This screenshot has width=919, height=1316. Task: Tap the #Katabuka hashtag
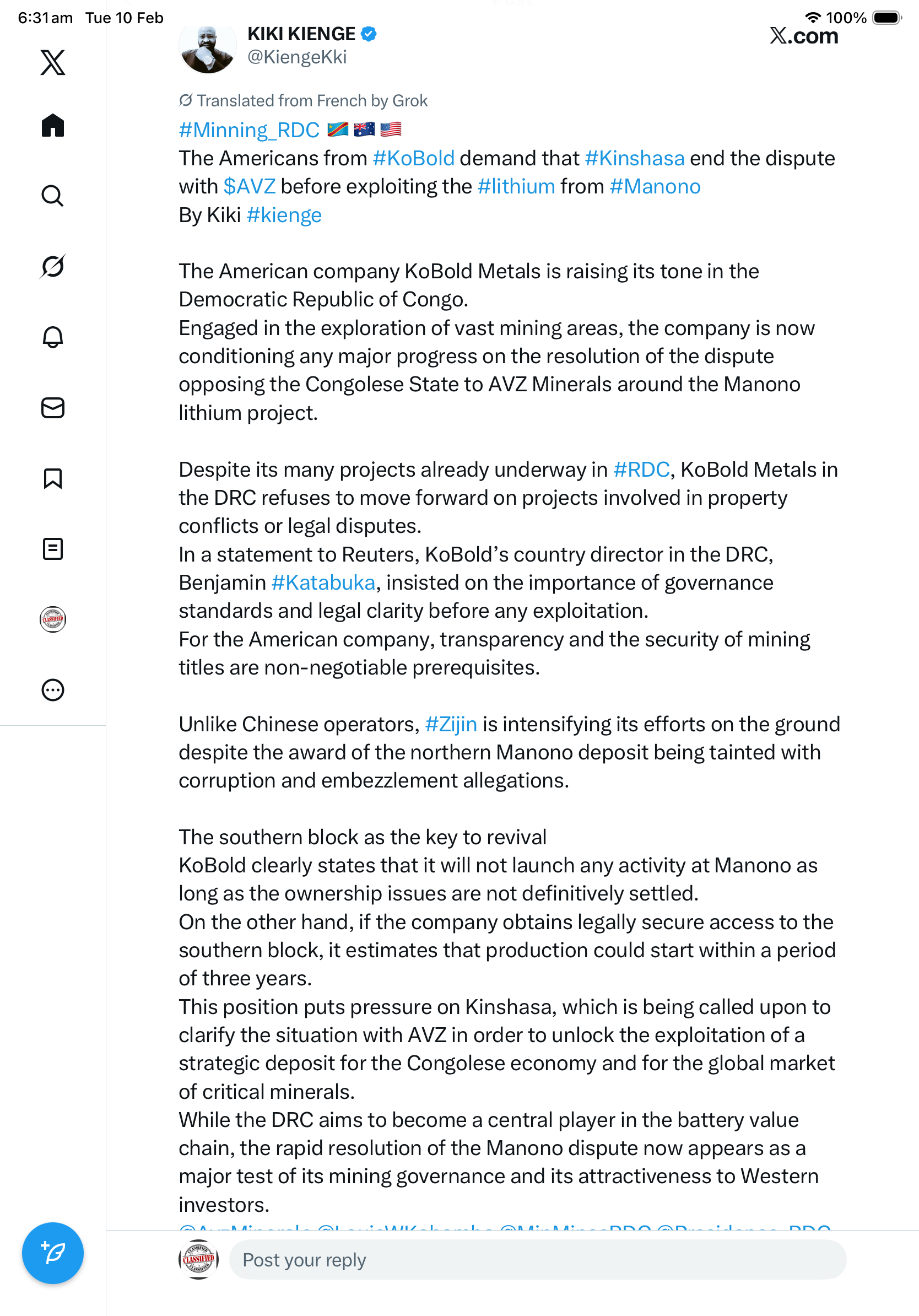(x=323, y=583)
